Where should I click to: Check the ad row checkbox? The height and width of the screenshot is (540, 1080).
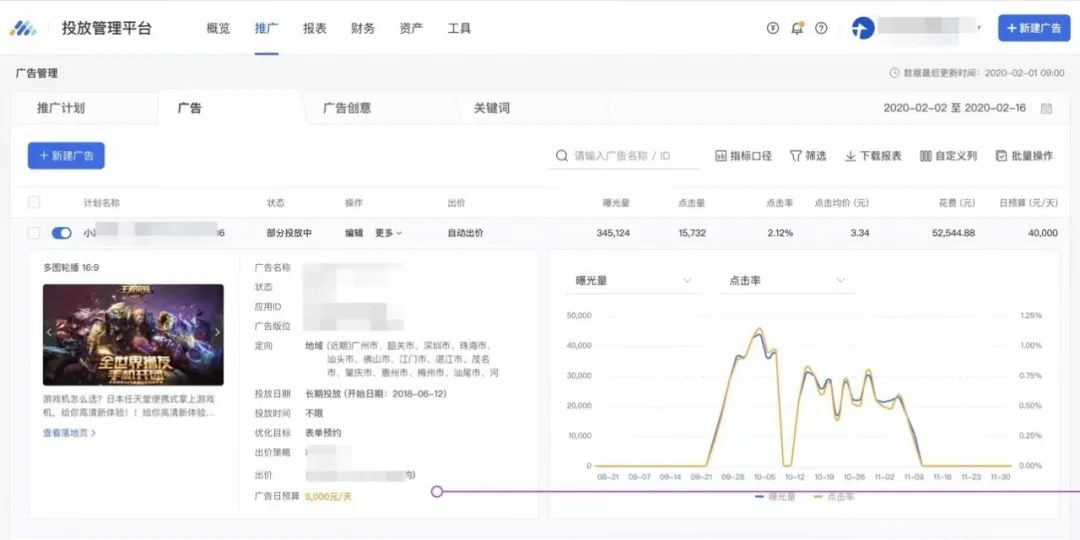click(x=34, y=233)
